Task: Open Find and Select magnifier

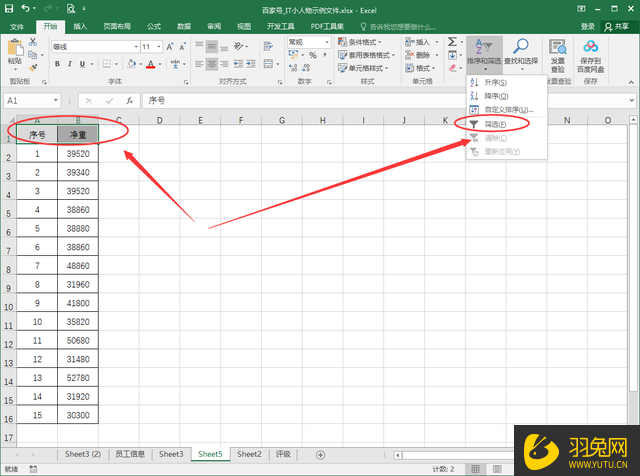Action: coord(521,54)
